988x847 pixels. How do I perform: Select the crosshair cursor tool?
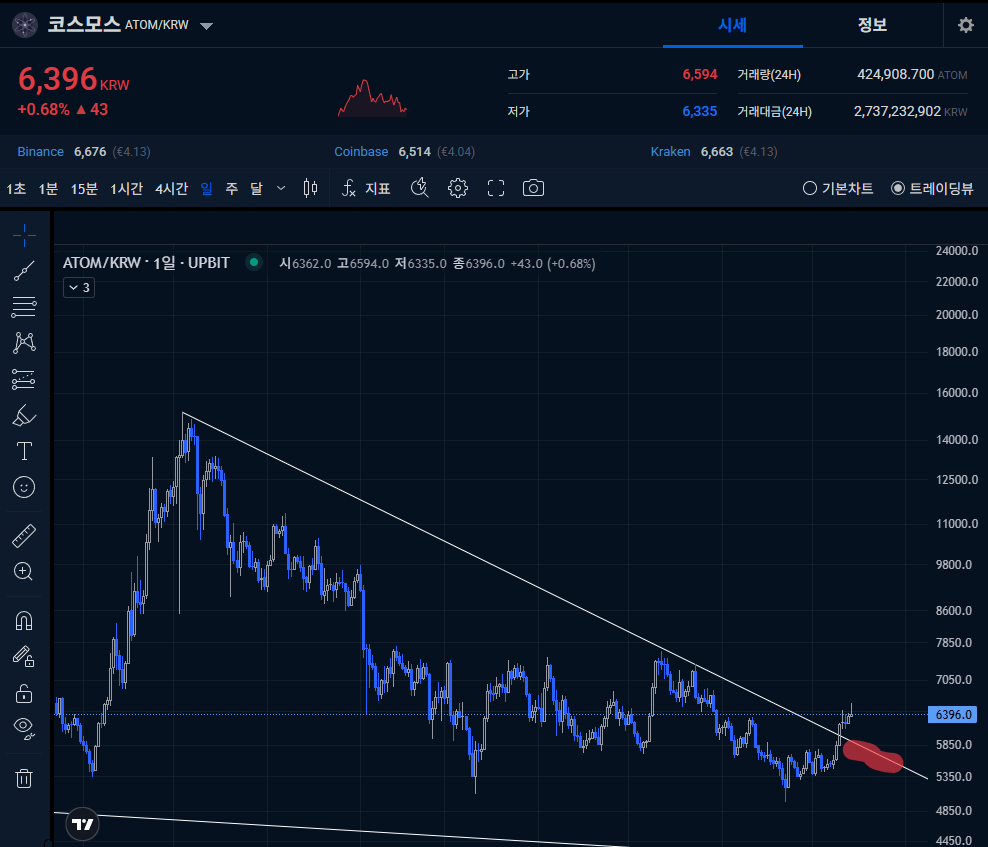[x=24, y=236]
